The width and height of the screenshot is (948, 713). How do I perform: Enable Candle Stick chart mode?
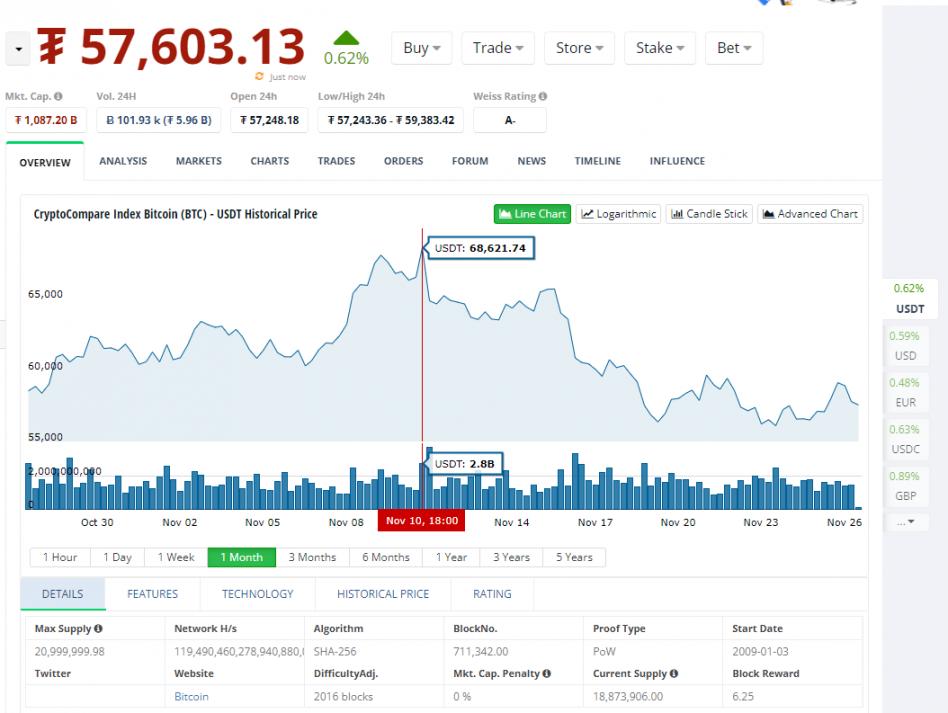point(709,214)
